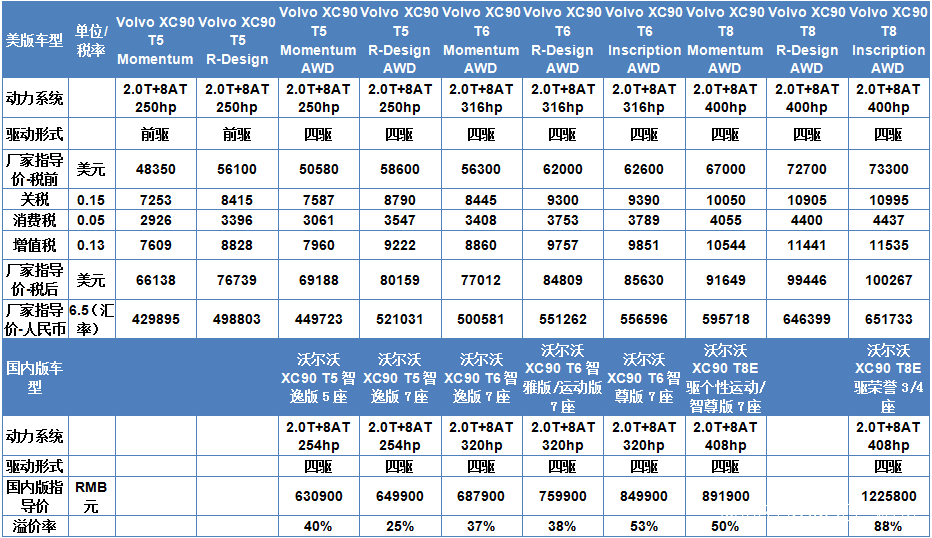Click the RMB 元 unit cell
The width and height of the screenshot is (932, 538).
pyautogui.click(x=92, y=496)
